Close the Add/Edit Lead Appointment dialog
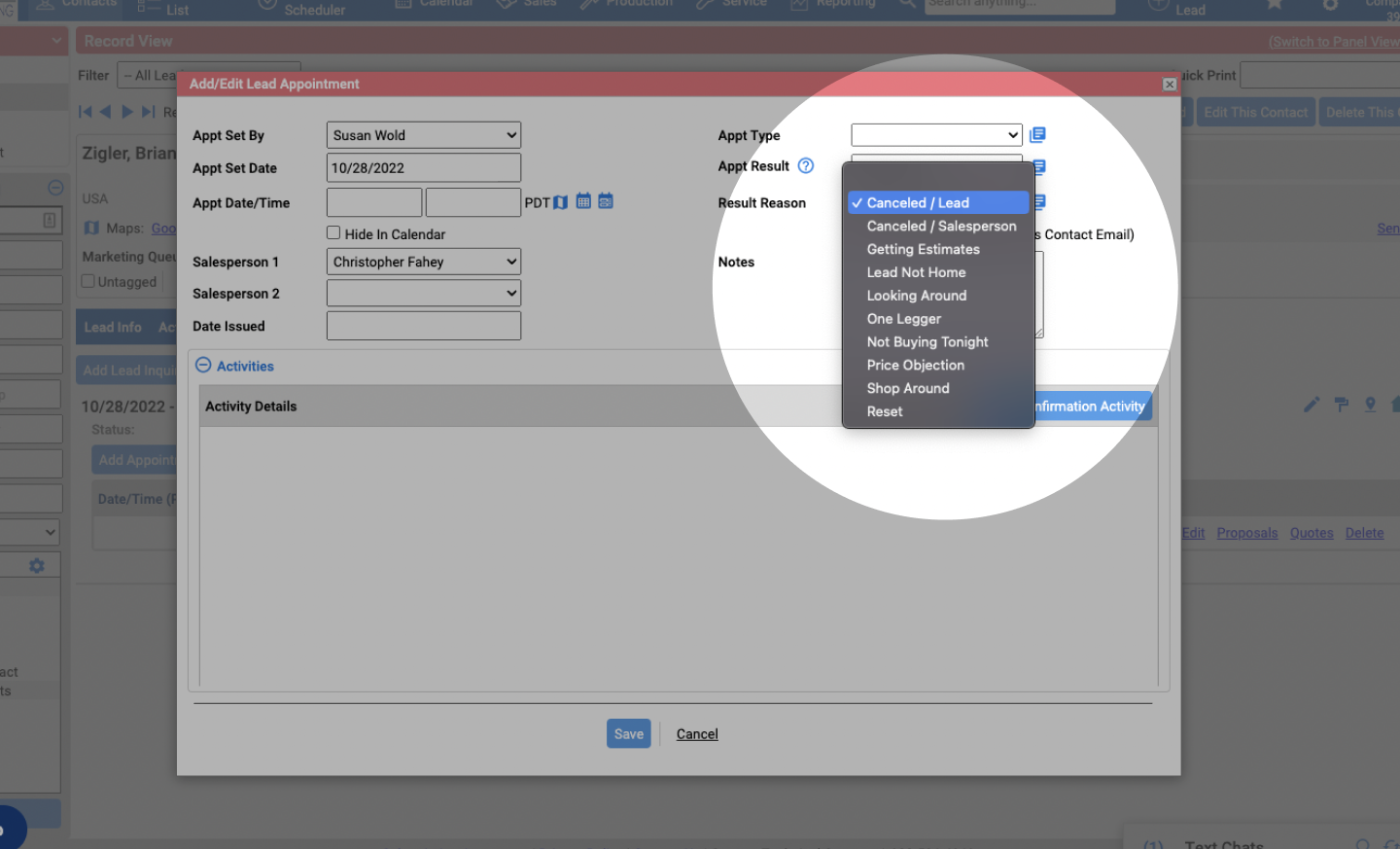 coord(1170,85)
